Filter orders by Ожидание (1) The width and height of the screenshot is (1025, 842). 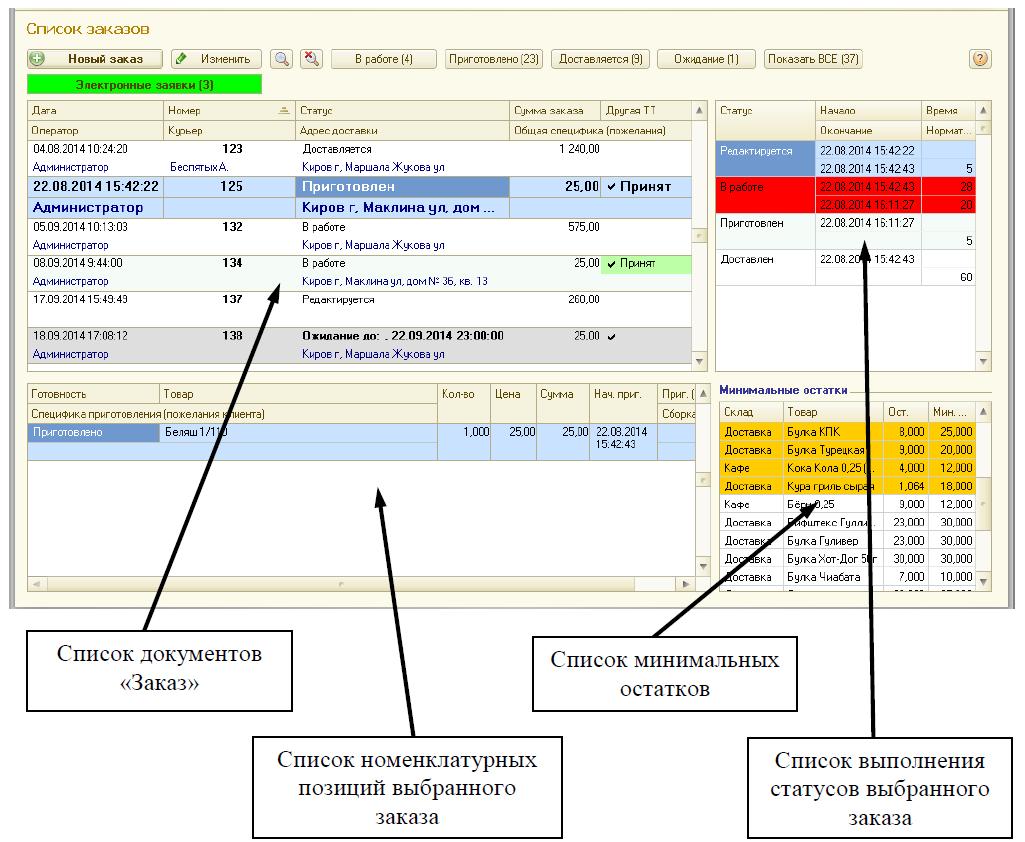(x=706, y=59)
